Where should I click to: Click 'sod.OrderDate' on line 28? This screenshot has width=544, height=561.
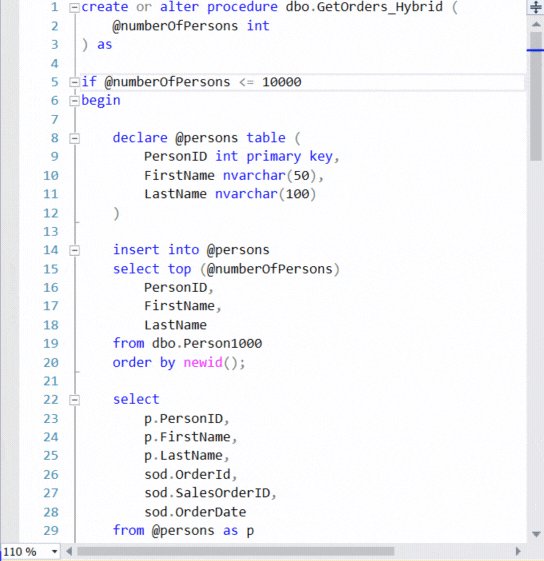(195, 512)
